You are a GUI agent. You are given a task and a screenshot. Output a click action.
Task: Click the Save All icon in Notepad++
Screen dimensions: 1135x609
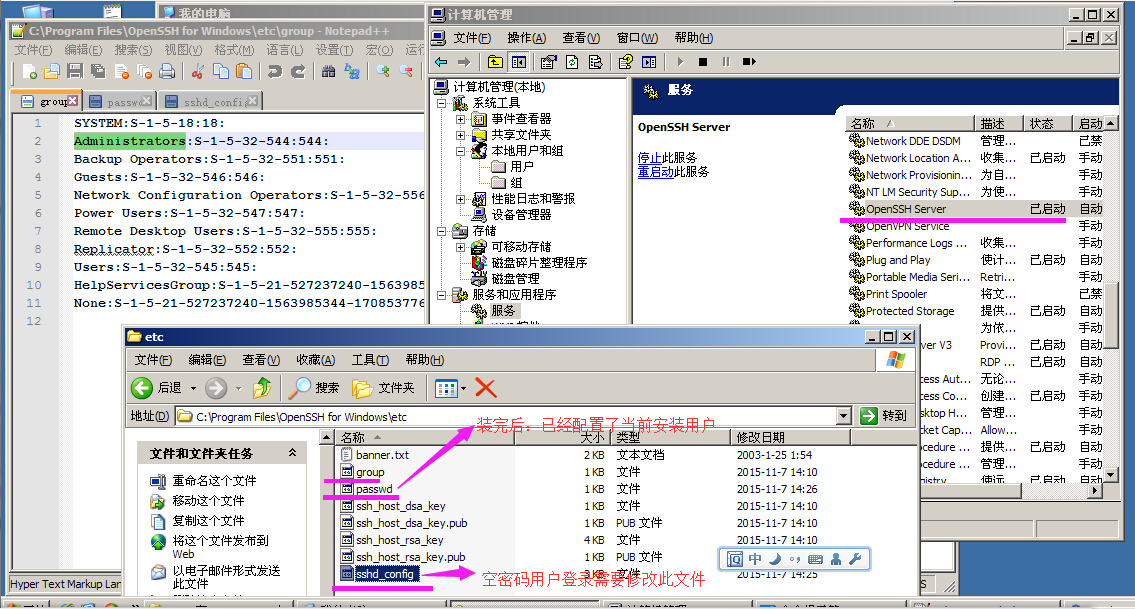[x=98, y=71]
